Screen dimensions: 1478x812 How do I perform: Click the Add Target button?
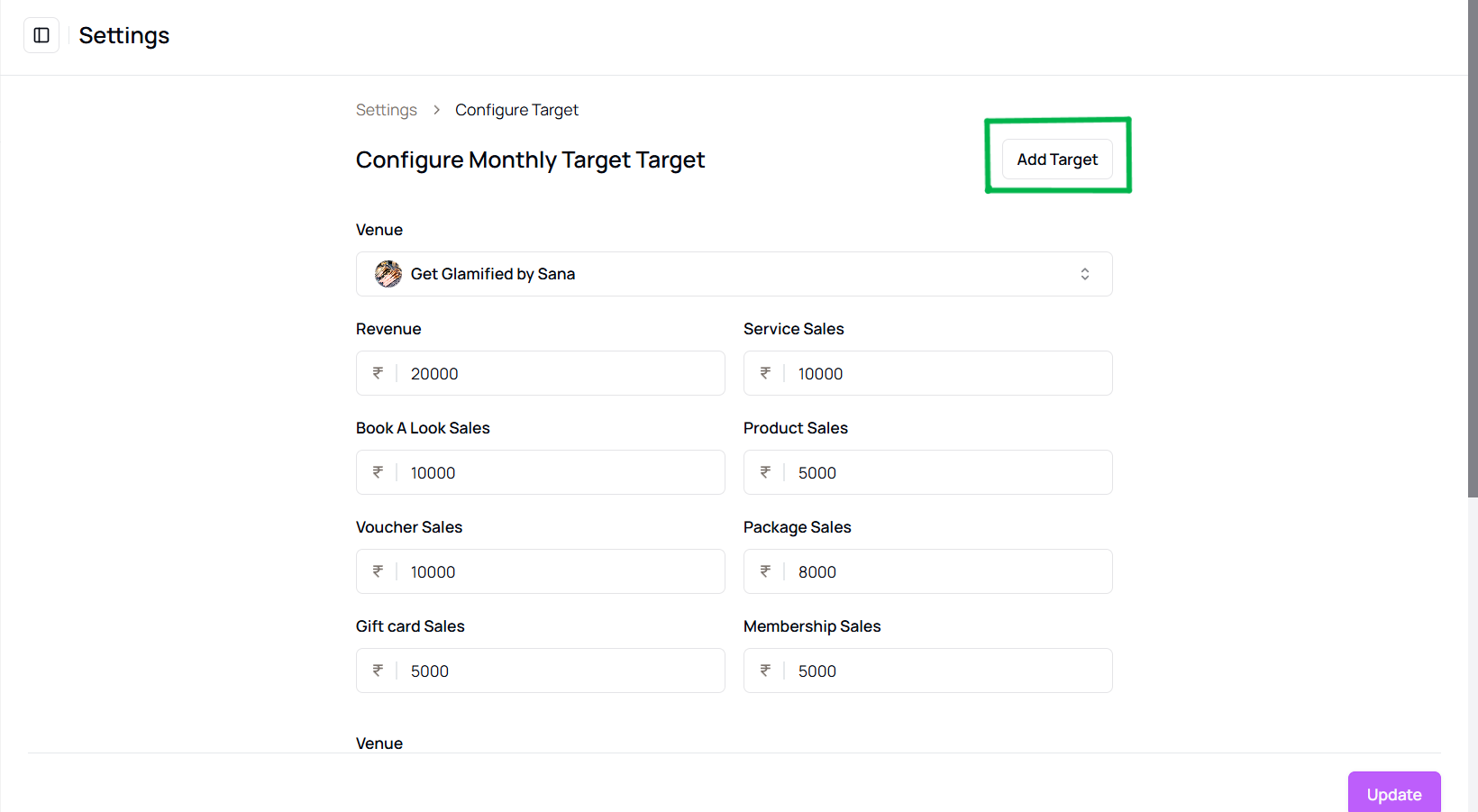coord(1058,160)
